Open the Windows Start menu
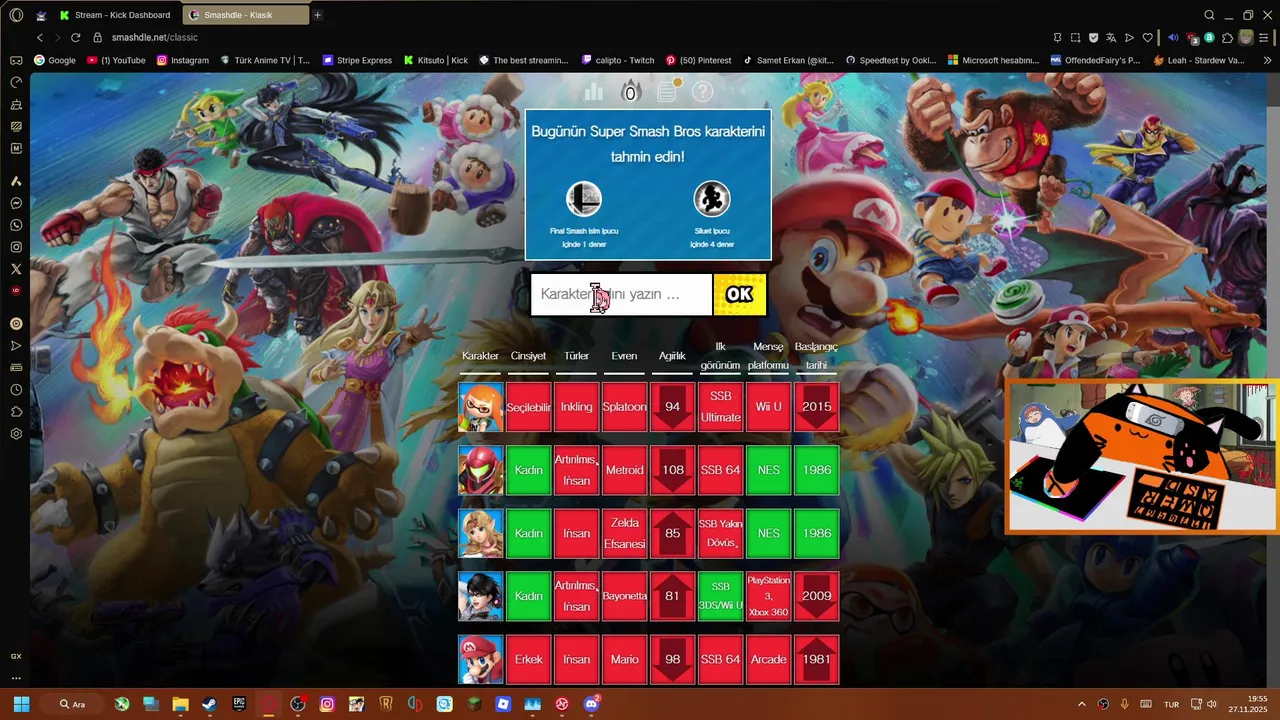The height and width of the screenshot is (720, 1280). click(x=21, y=704)
